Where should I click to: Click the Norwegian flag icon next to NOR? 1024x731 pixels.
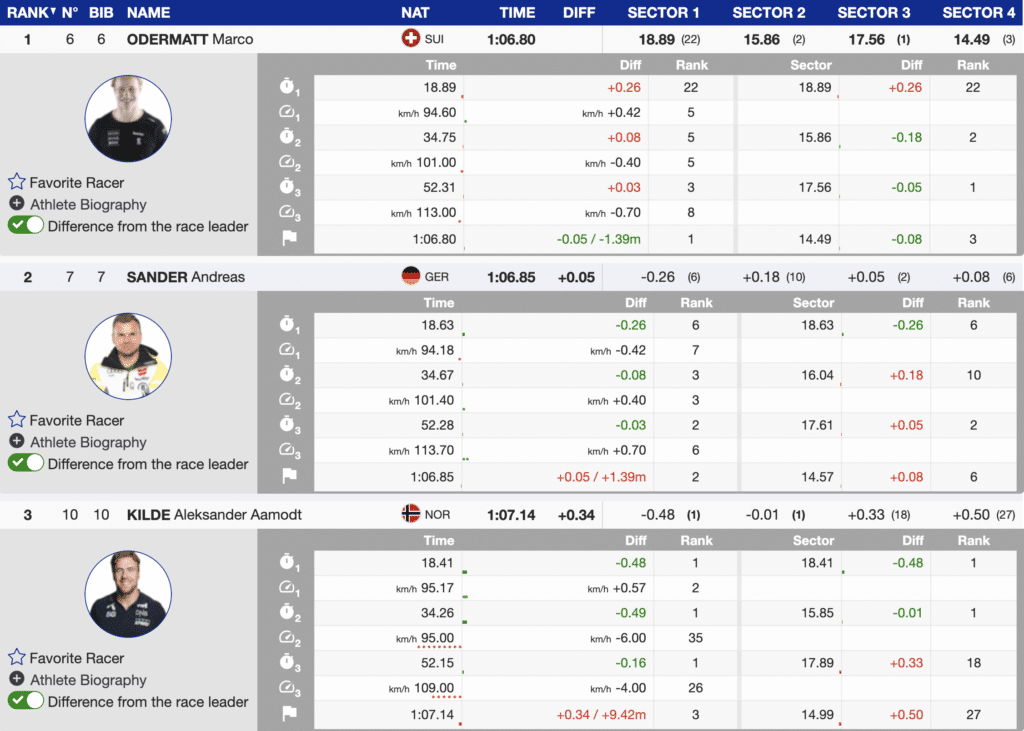pos(409,515)
